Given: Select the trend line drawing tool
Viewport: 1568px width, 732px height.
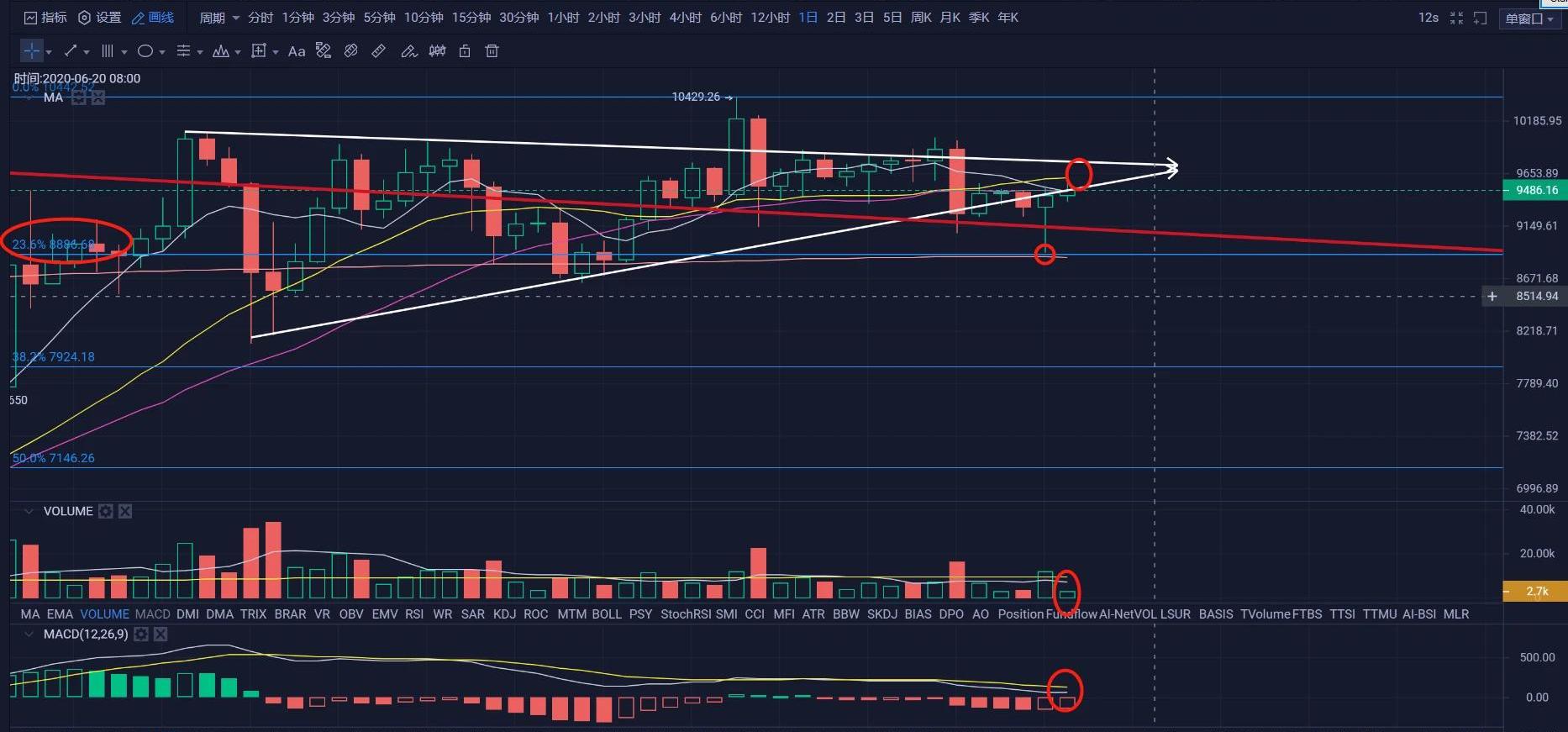Looking at the screenshot, I should pyautogui.click(x=71, y=51).
